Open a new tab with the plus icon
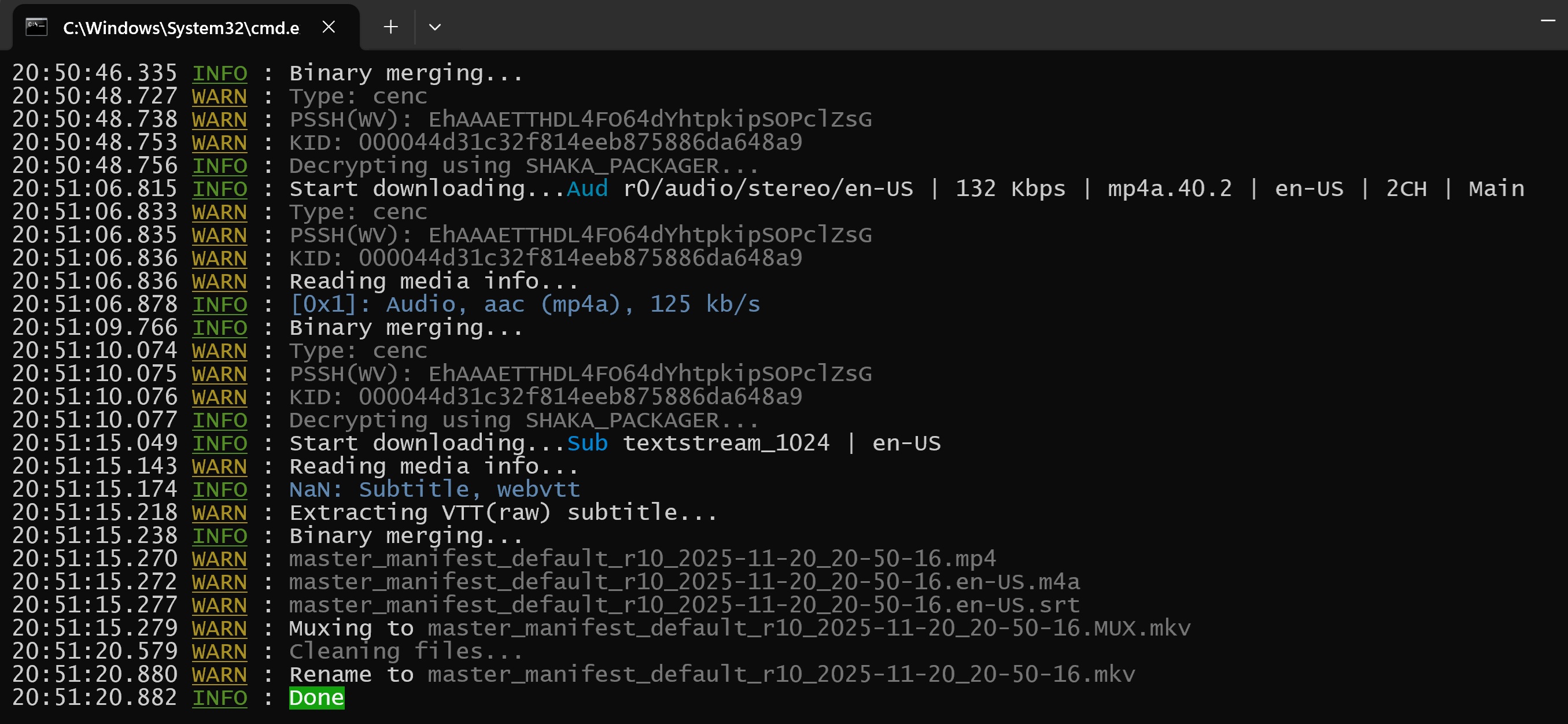 point(391,27)
